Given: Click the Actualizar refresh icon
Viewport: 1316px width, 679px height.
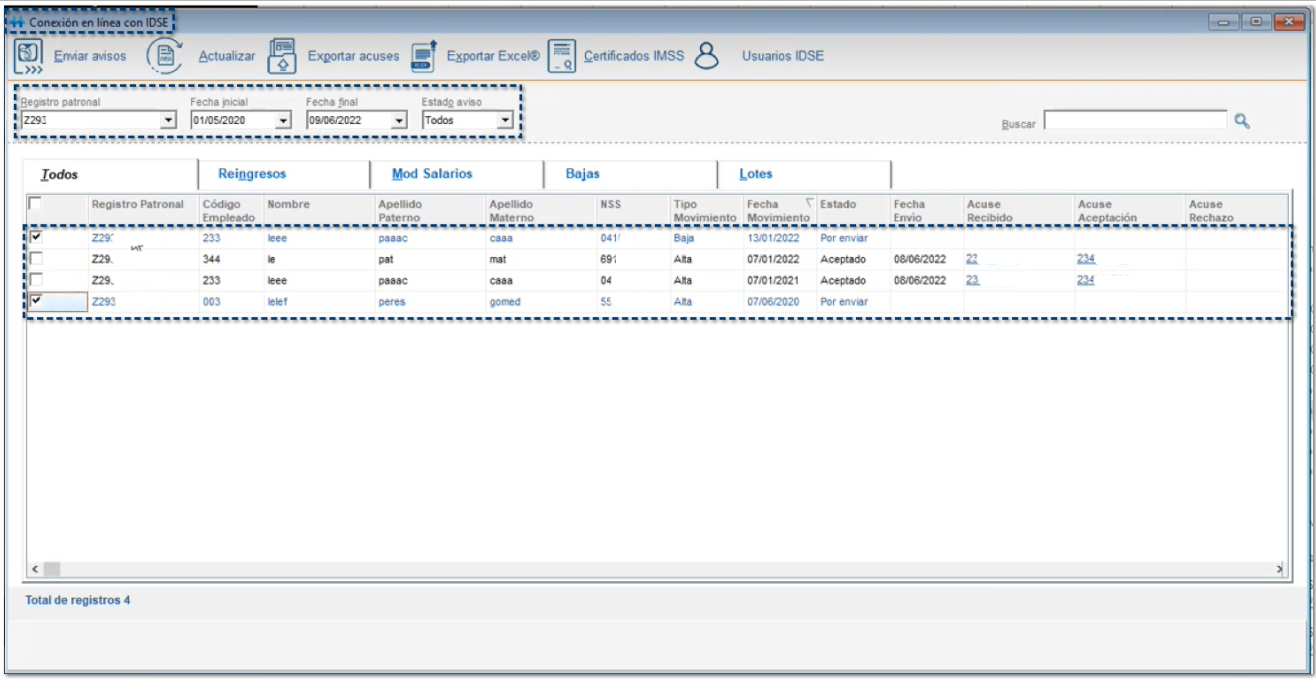Looking at the screenshot, I should pos(165,57).
